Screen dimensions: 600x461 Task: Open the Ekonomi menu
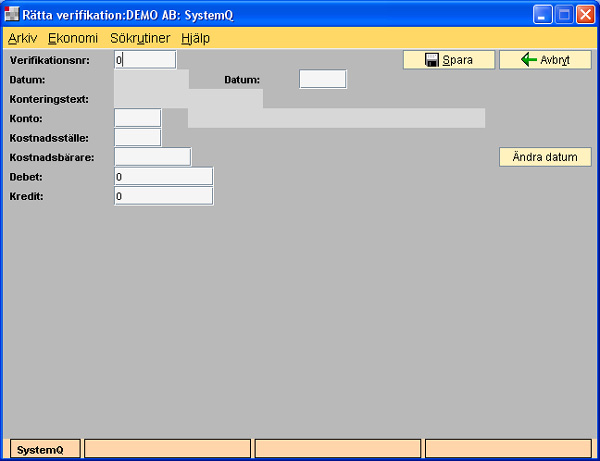tap(73, 38)
